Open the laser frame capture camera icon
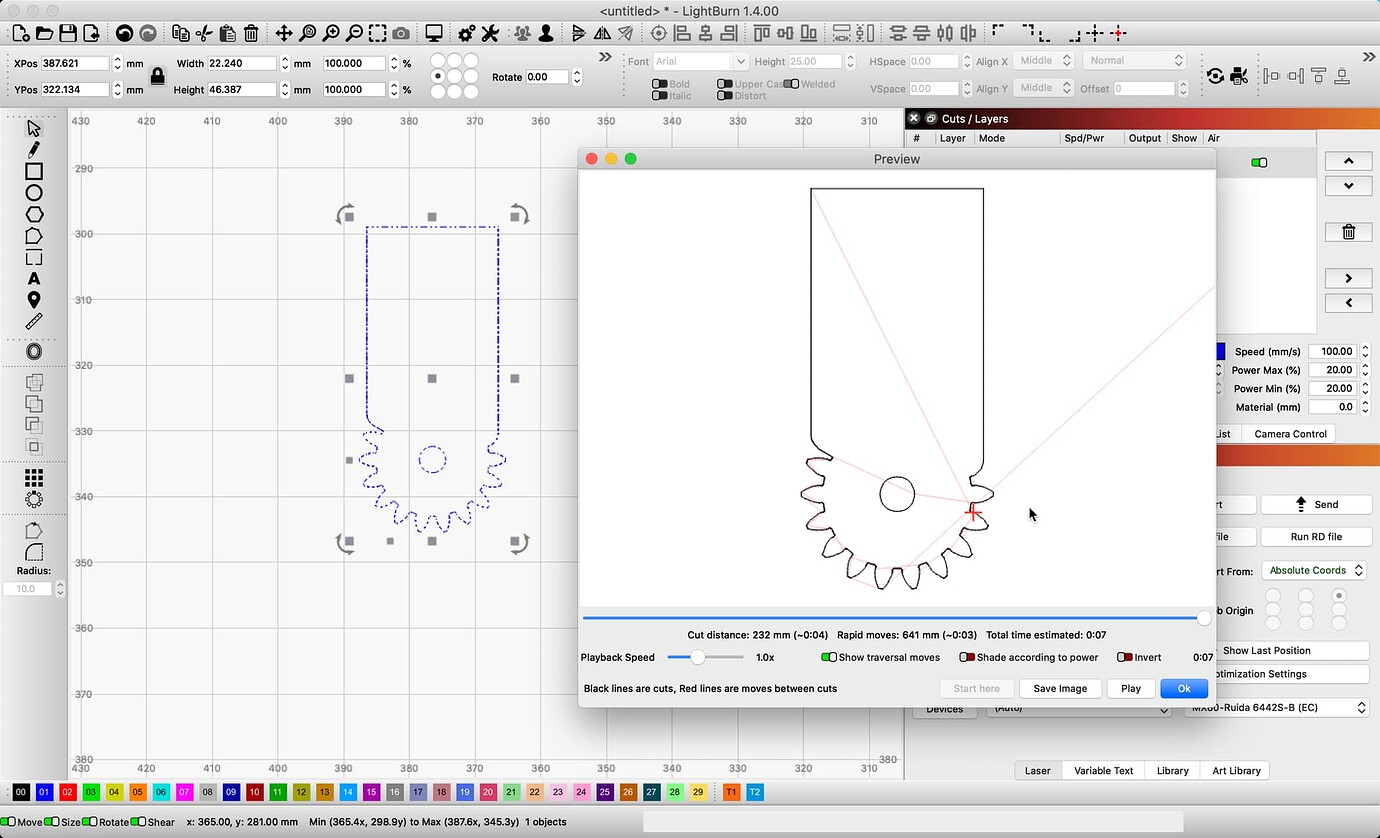1380x838 pixels. point(400,33)
